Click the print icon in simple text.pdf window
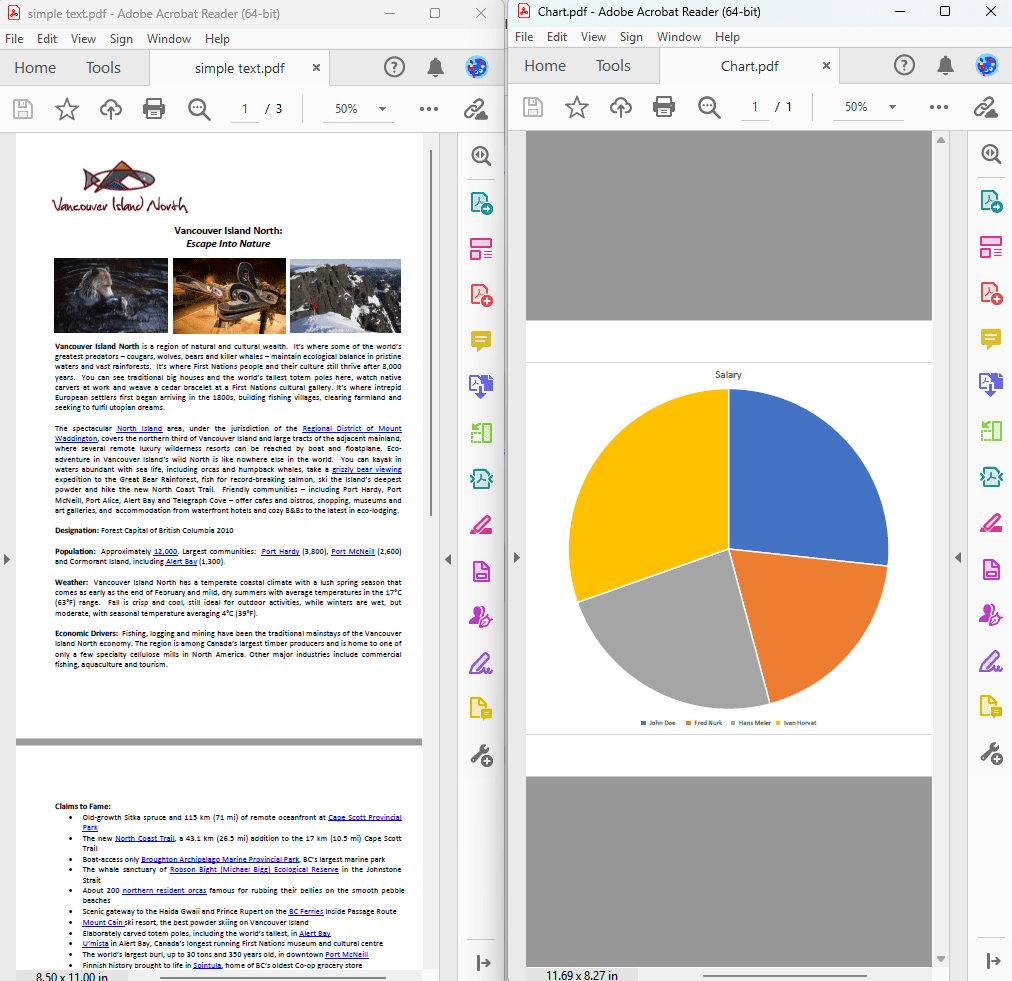 [x=153, y=108]
